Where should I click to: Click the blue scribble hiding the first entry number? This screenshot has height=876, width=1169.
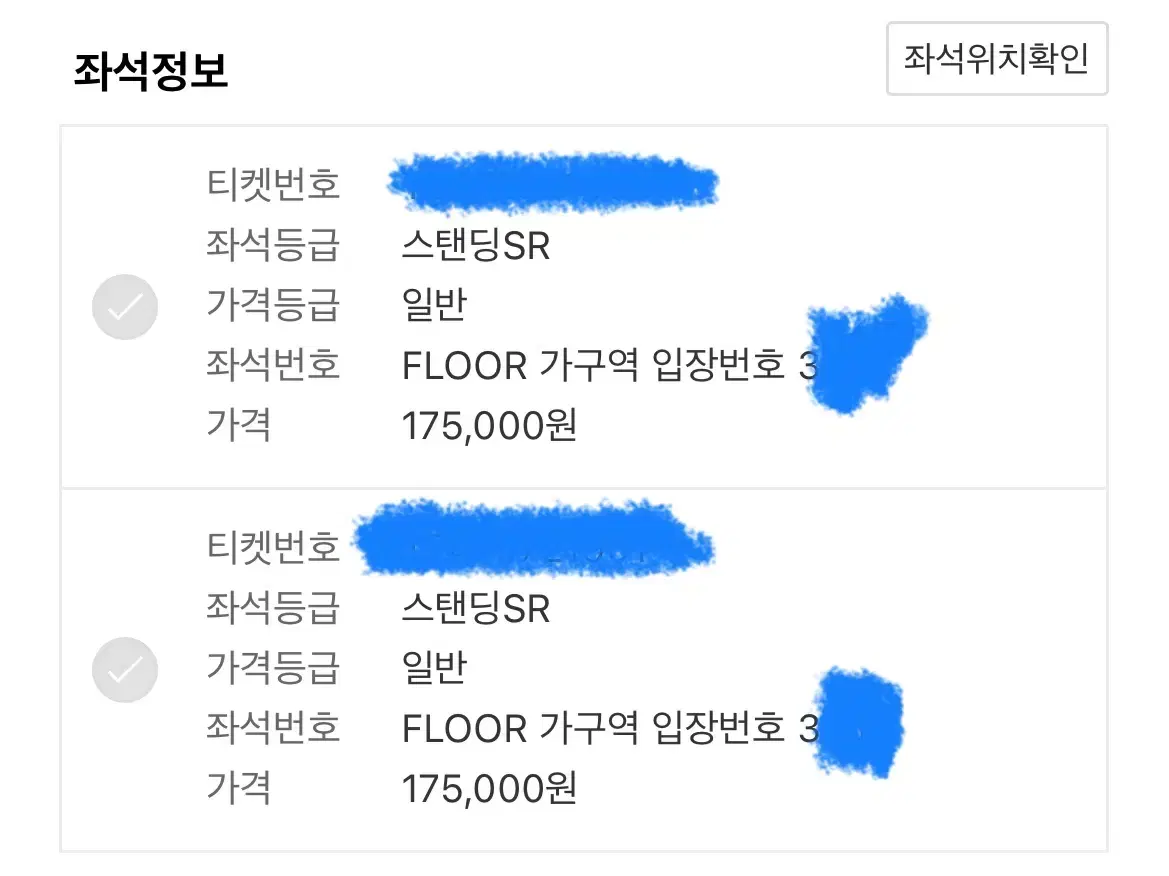pos(867,353)
